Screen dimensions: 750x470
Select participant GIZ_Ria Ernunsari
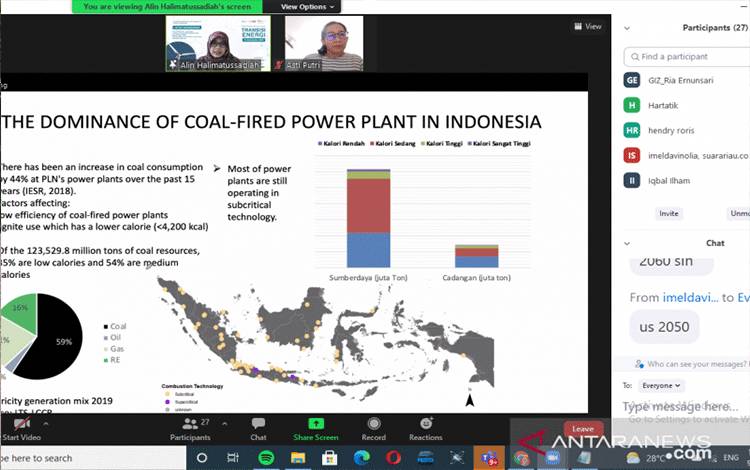(x=681, y=80)
